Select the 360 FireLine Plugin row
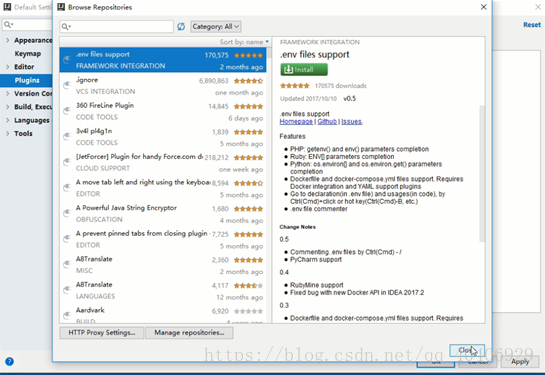Image resolution: width=545 pixels, height=375 pixels. click(163, 111)
